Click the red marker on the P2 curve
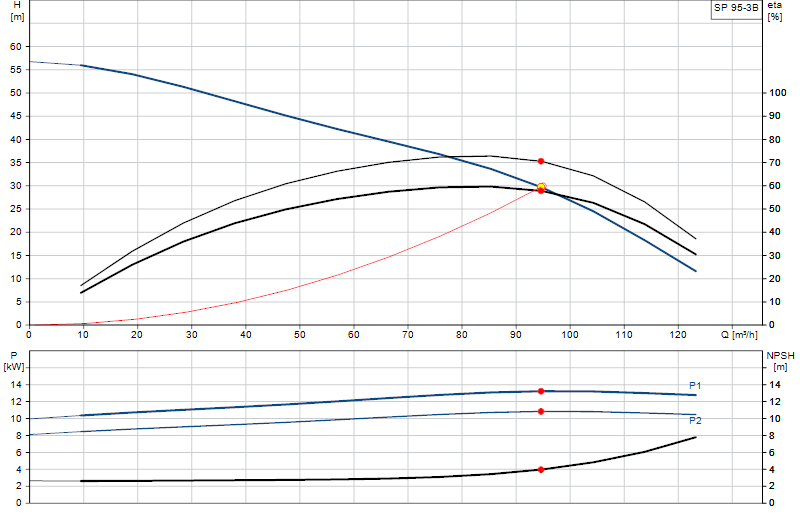Screen dimensions: 800x520 [541, 411]
